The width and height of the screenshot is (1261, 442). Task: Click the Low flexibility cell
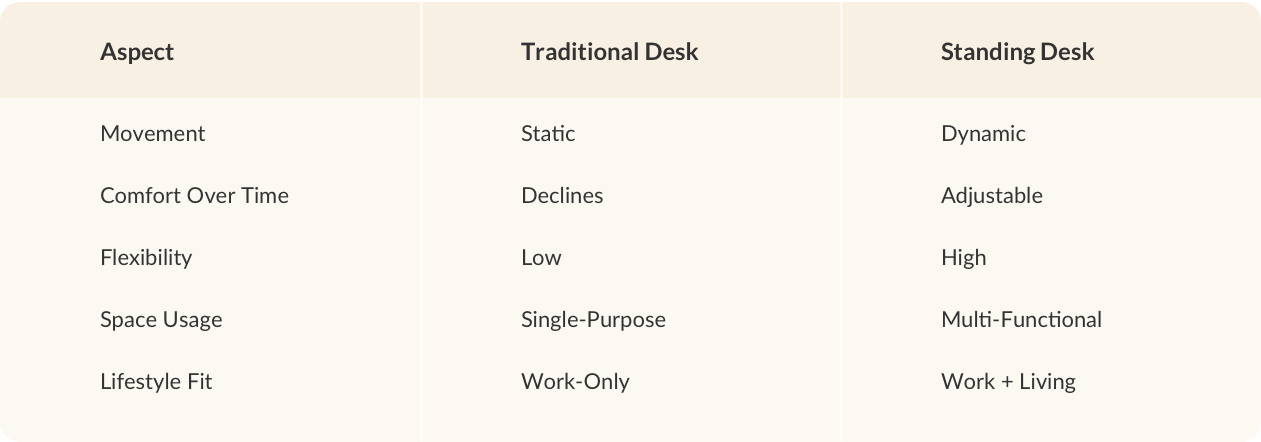541,257
